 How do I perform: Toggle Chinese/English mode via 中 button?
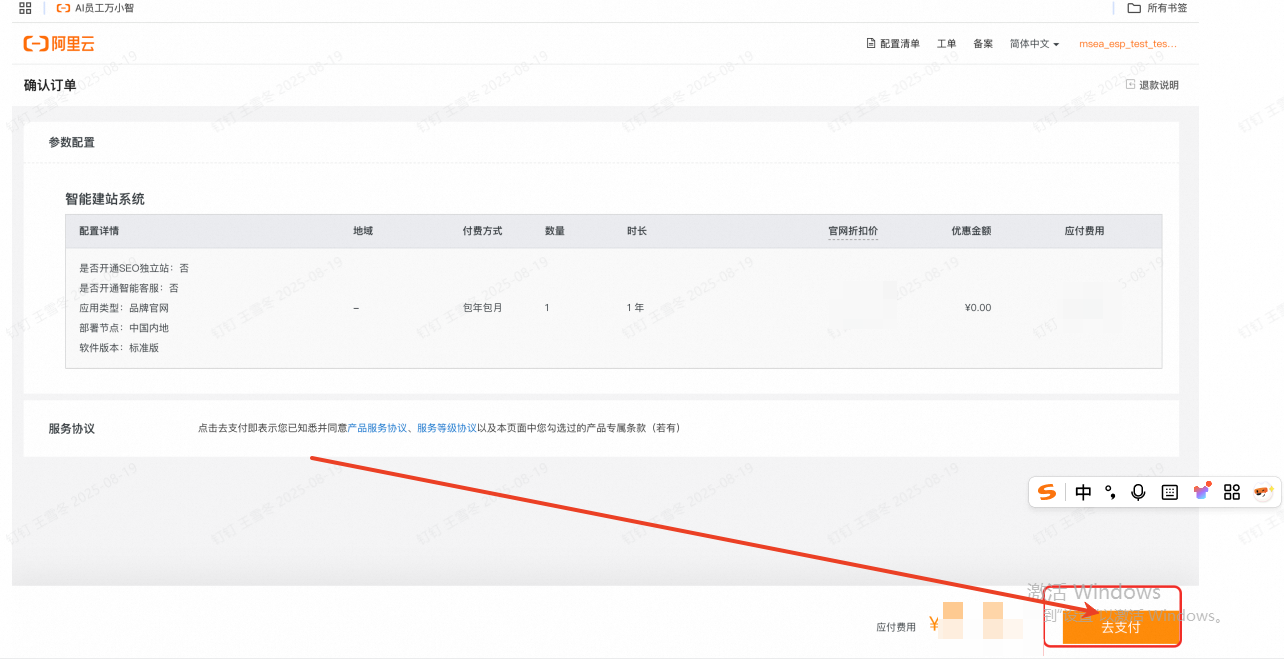1084,492
